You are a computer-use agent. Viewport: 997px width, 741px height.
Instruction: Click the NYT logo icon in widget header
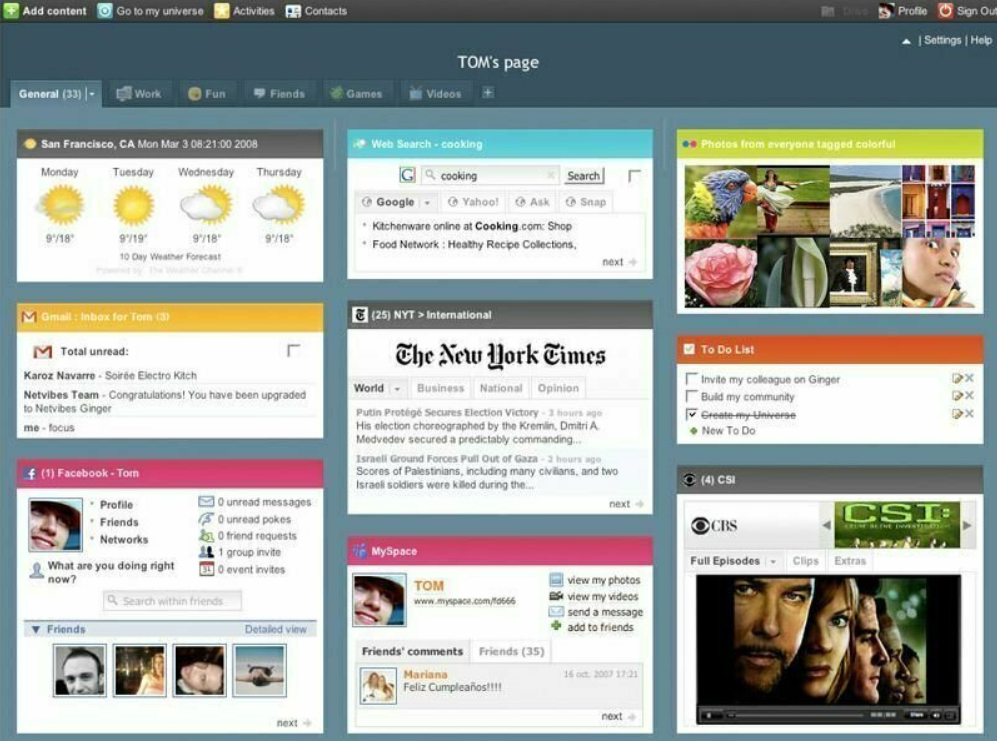pyautogui.click(x=360, y=315)
